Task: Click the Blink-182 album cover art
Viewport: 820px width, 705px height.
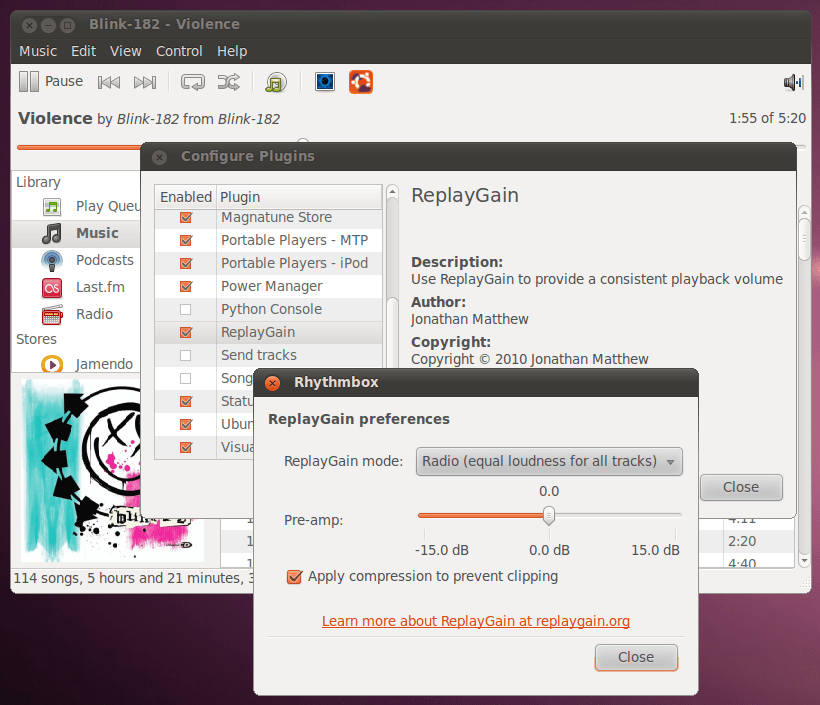Action: 81,471
